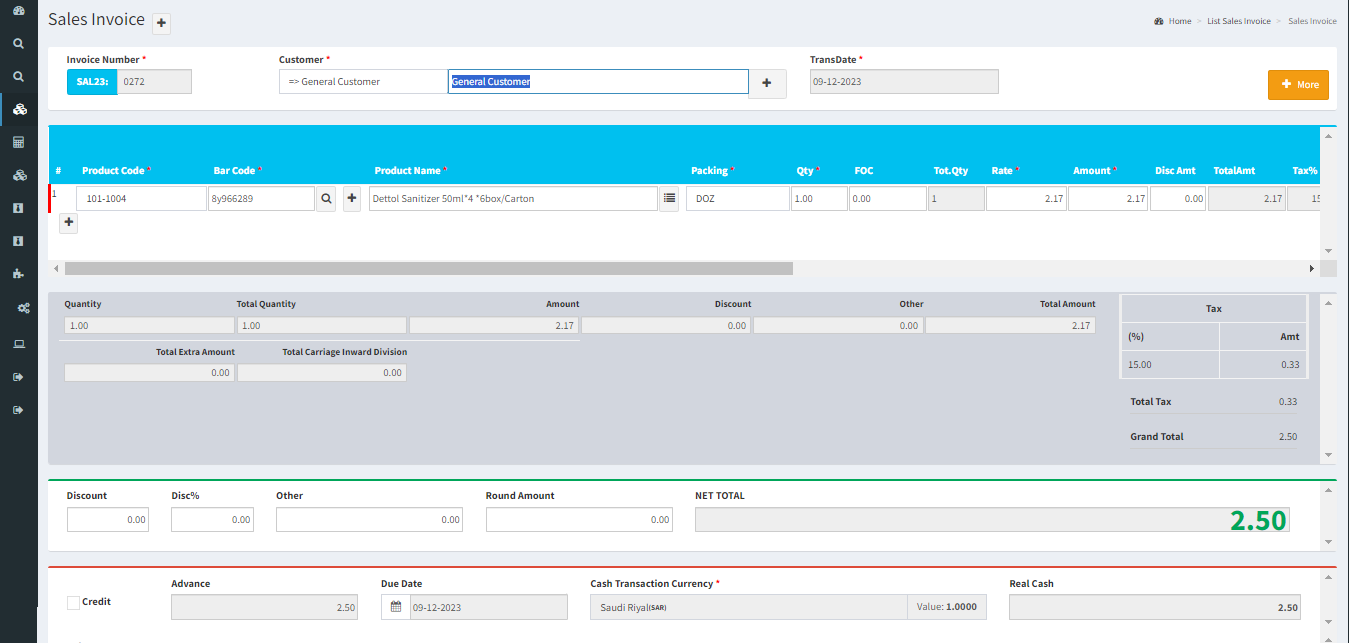
Task: Click the product grid horizontal scrollbar thumb
Action: tap(430, 269)
